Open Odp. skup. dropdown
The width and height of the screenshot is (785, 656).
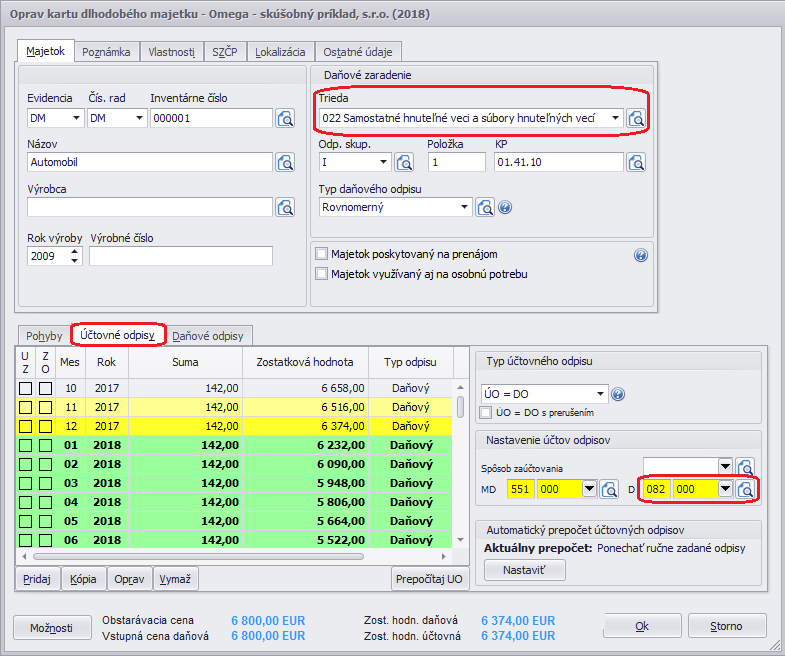pos(383,162)
